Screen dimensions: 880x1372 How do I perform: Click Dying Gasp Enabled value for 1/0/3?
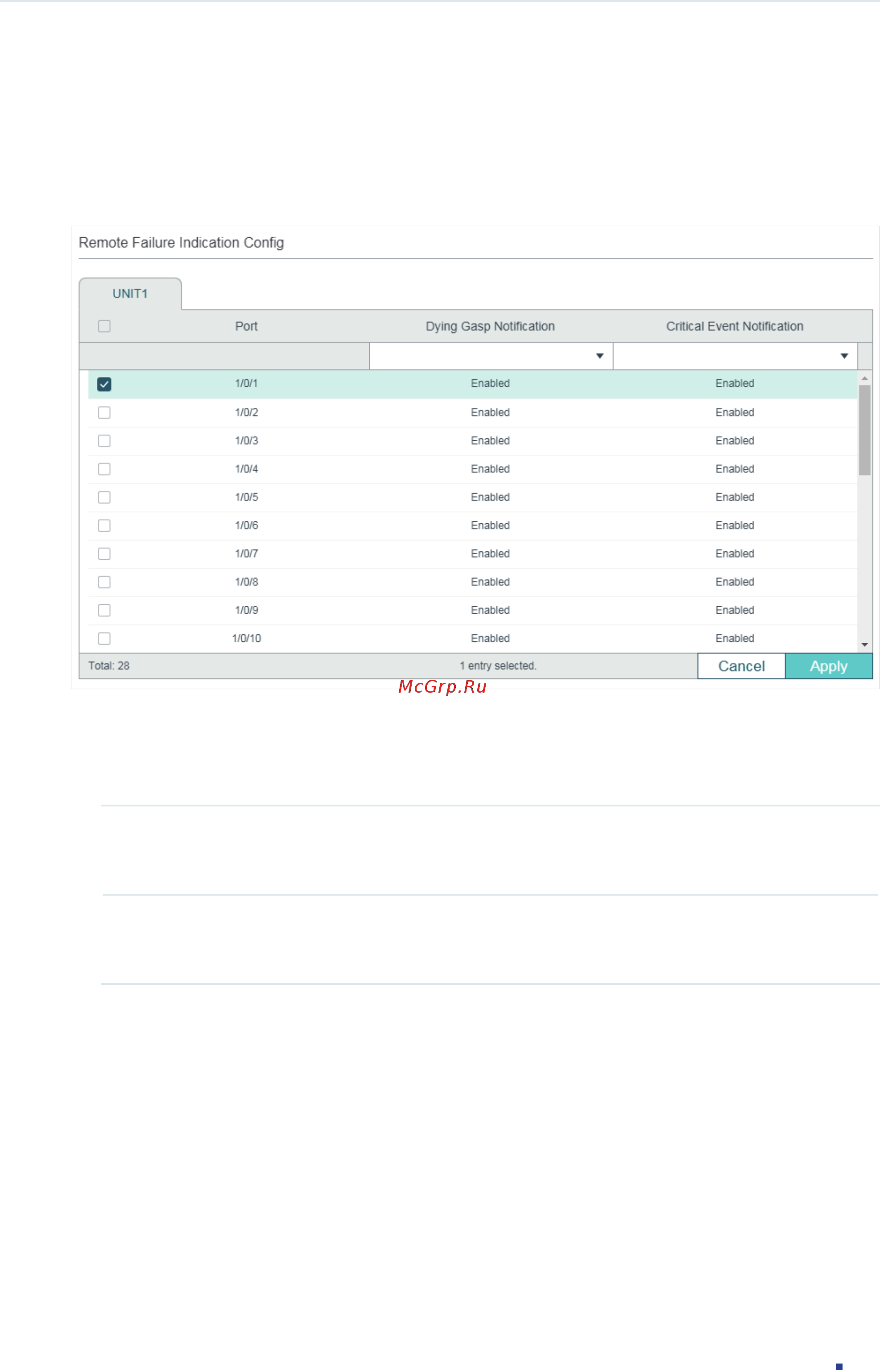490,441
